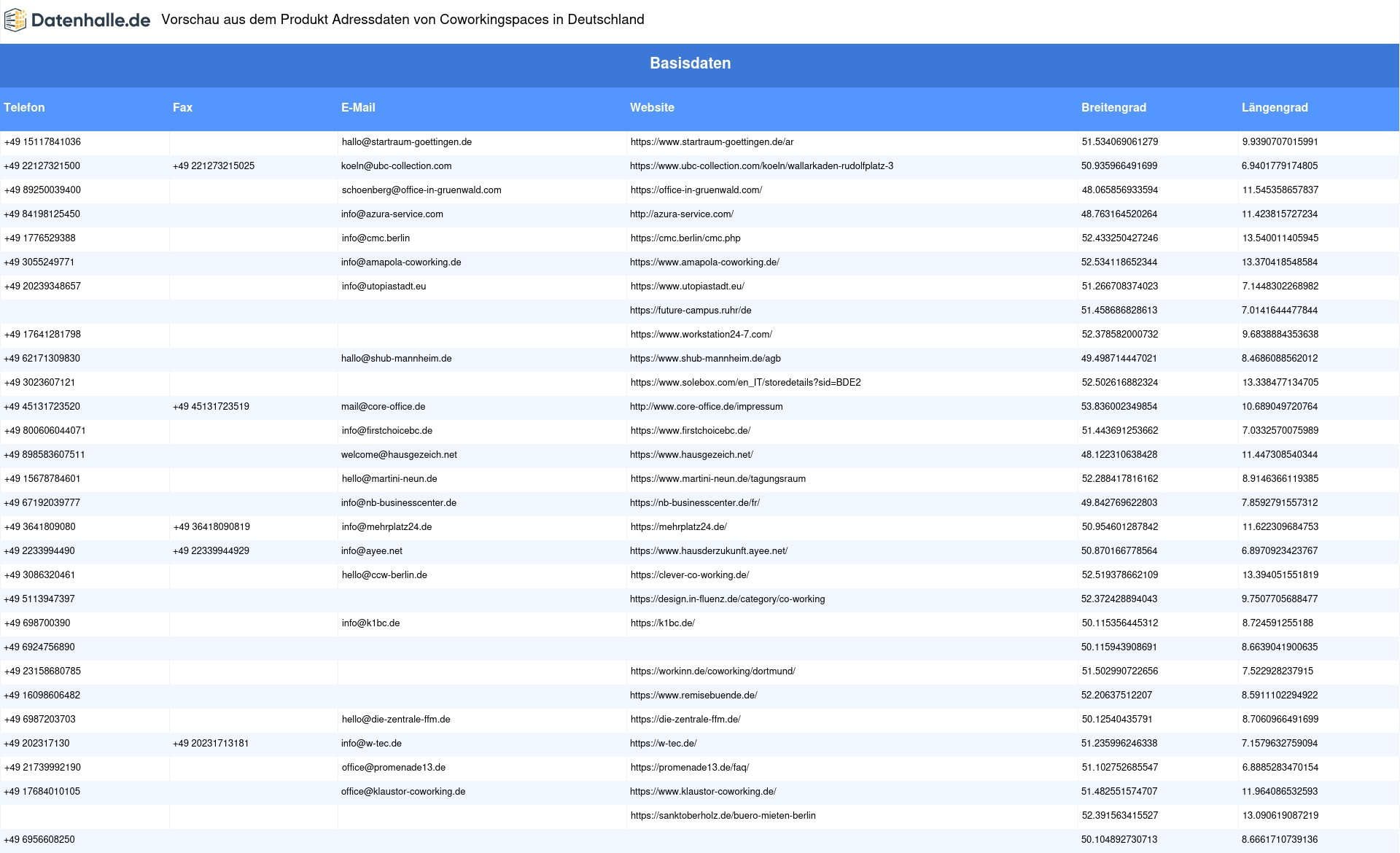Click email hello@ccw-berlin.de
The height and width of the screenshot is (853, 1400).
click(x=384, y=575)
